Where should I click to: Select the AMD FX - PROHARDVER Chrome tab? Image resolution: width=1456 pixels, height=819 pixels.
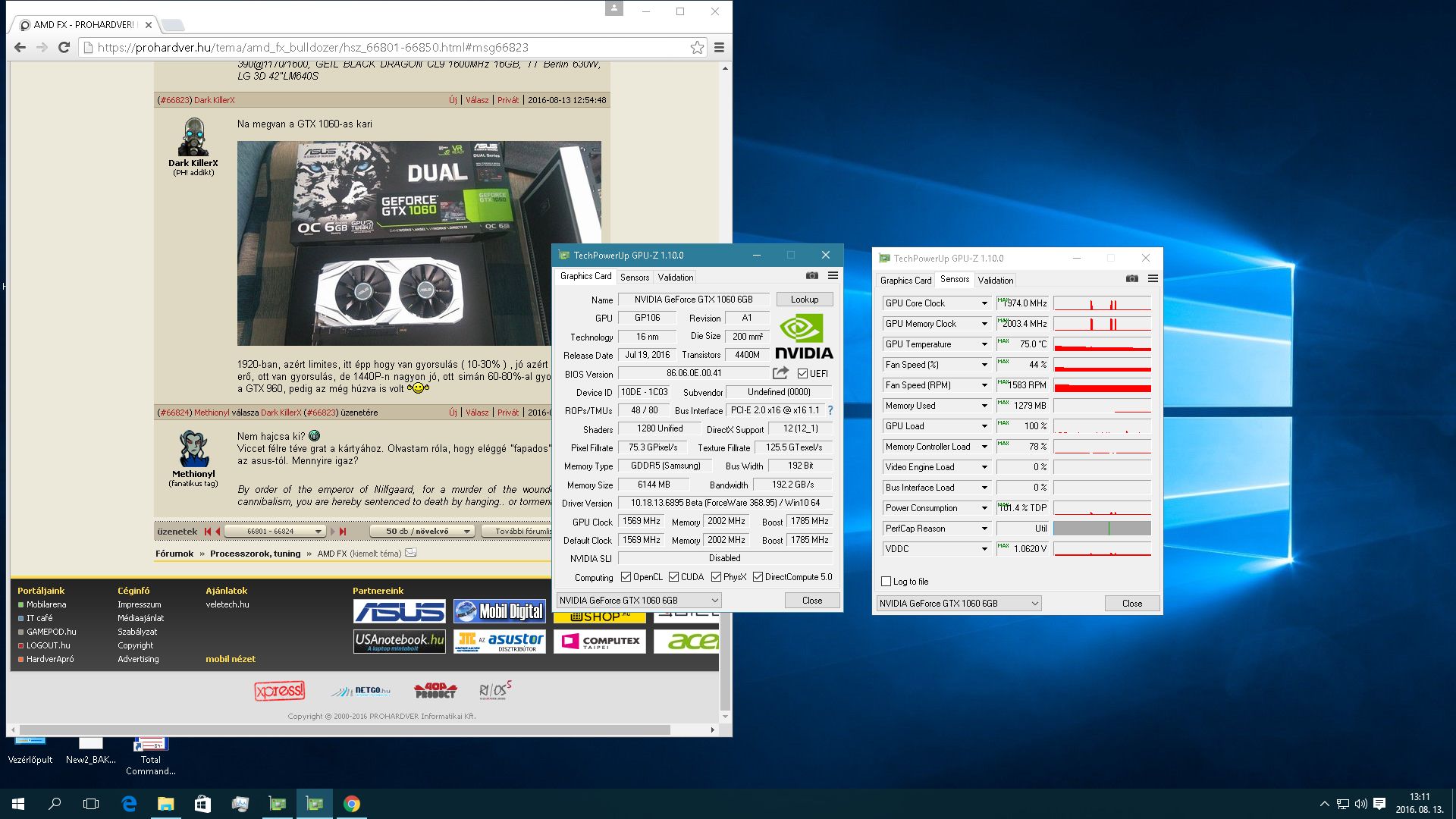tap(83, 25)
